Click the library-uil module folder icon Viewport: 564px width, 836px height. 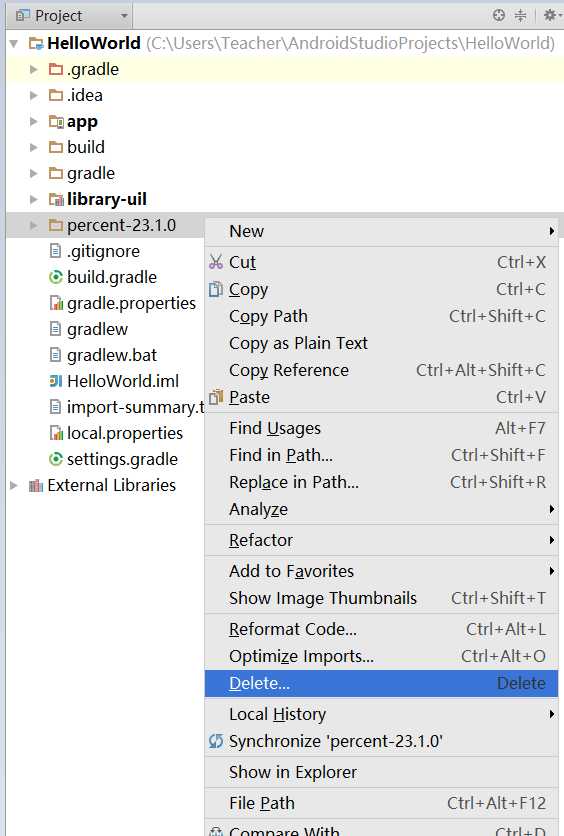point(56,199)
